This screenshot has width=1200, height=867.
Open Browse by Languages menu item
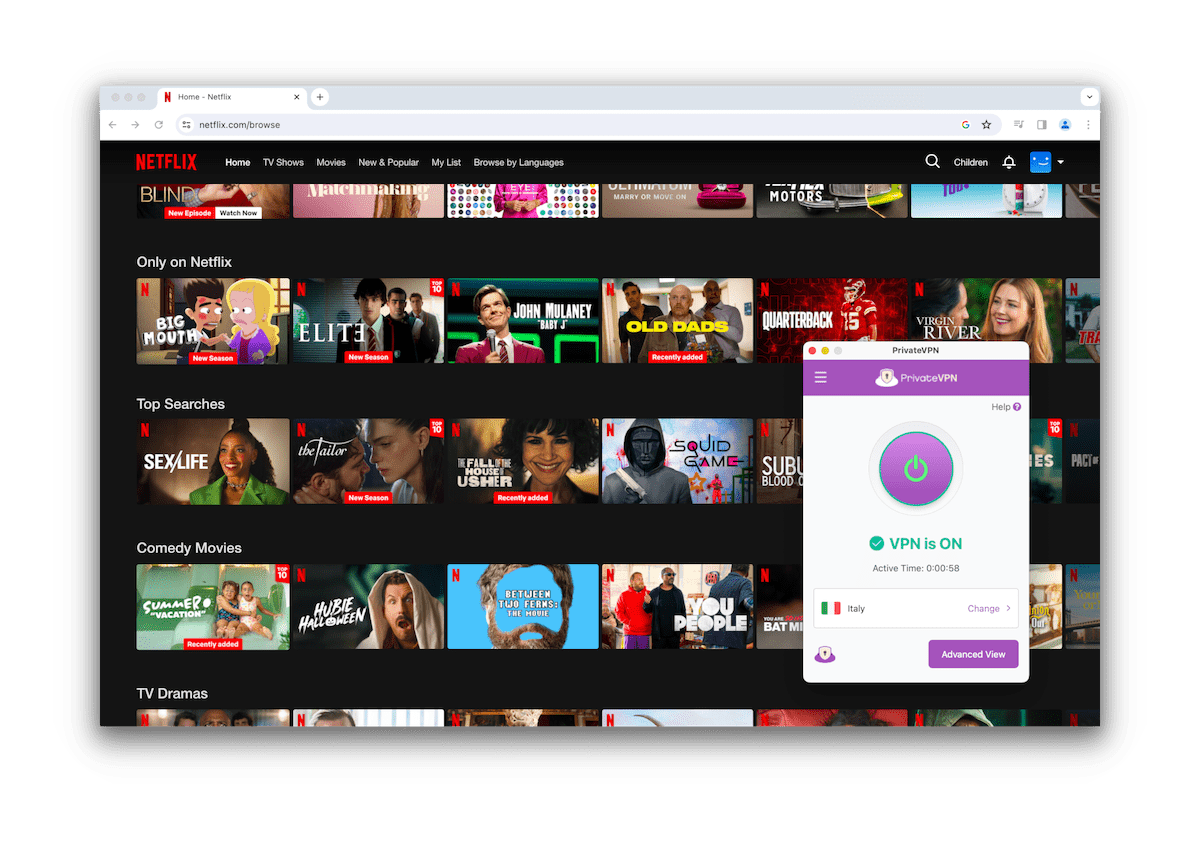518,162
